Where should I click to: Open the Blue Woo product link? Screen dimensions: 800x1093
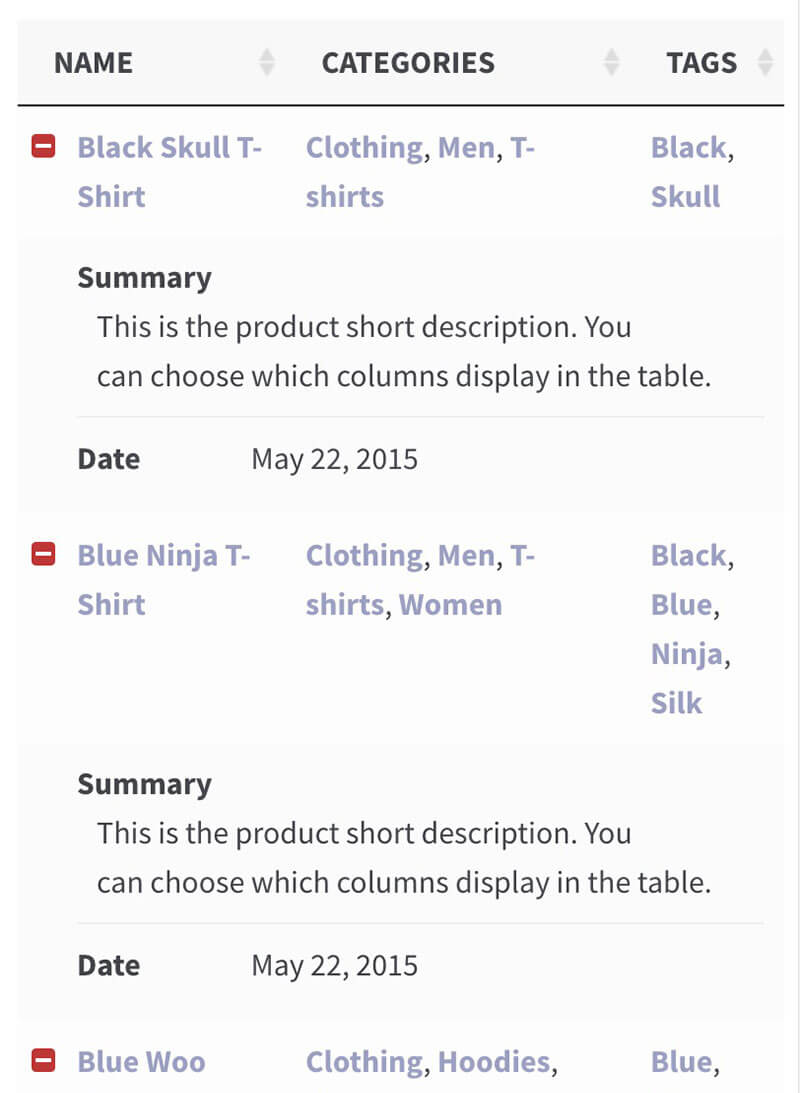click(141, 1062)
